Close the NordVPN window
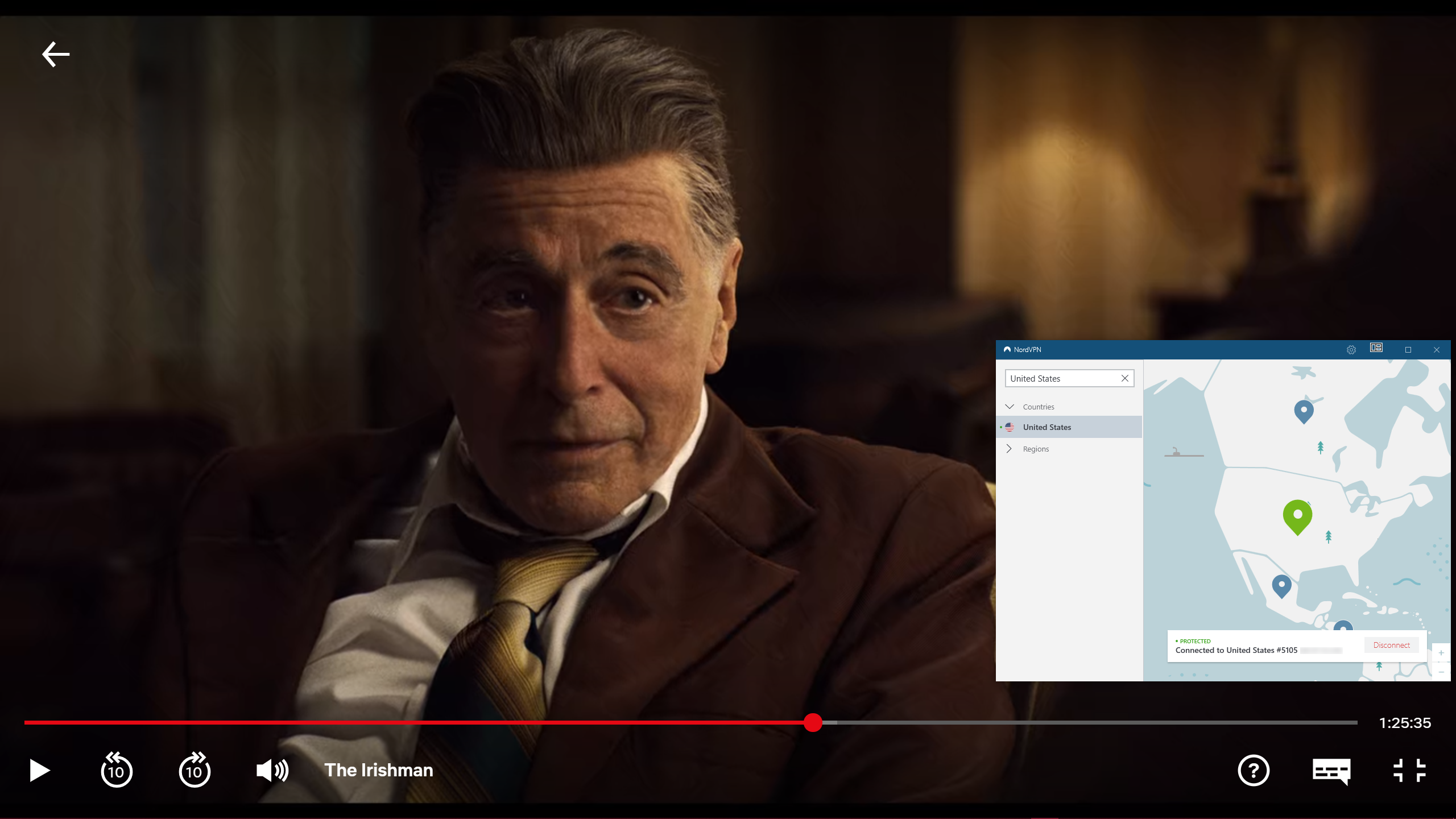 [x=1437, y=350]
